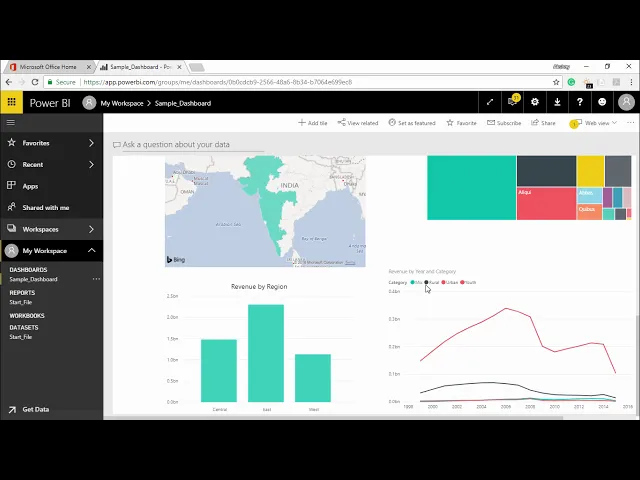This screenshot has width=640, height=480.
Task: Click the WORKBOOKS heading in sidebar
Action: pyautogui.click(x=27, y=316)
